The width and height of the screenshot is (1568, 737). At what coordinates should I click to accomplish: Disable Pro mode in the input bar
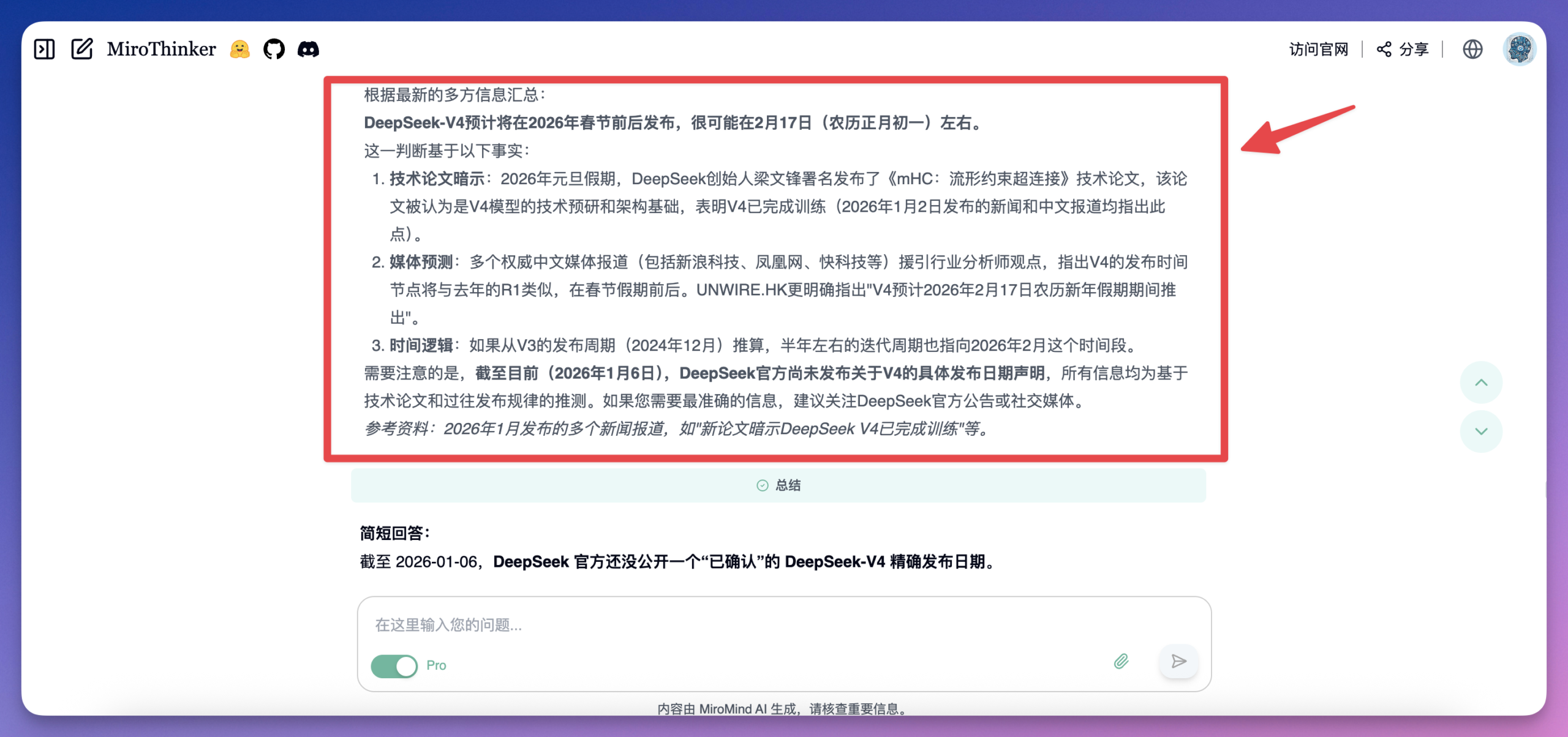point(394,665)
